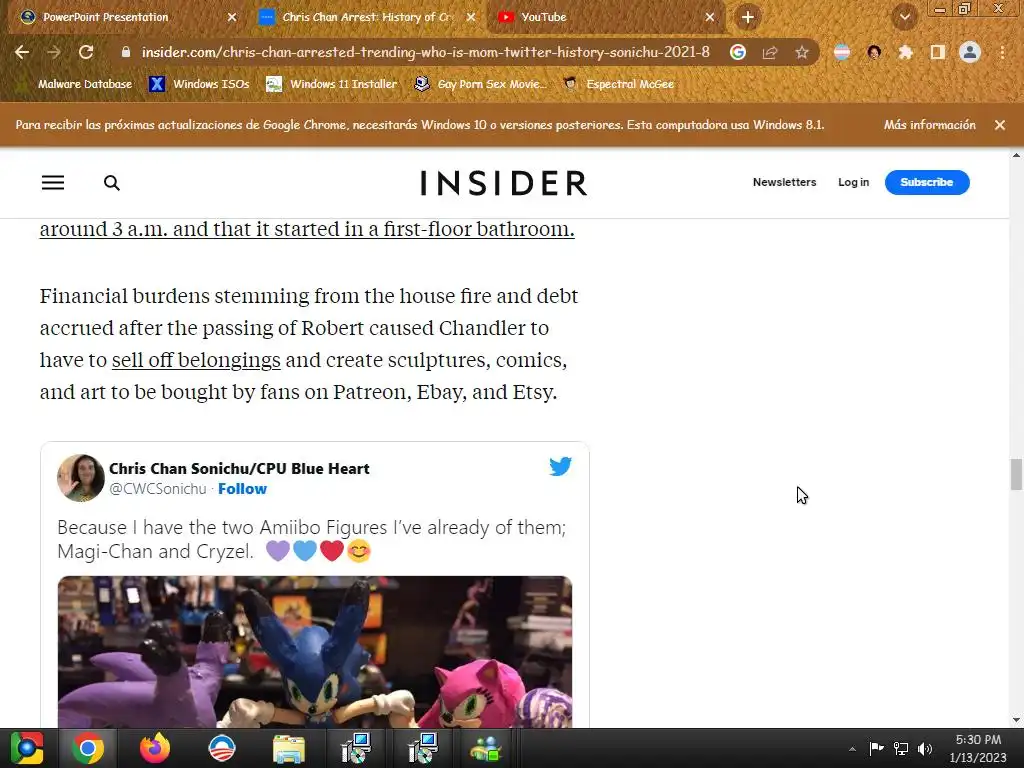
Task: Select the Chris Chan Arrest tab
Action: (x=367, y=17)
